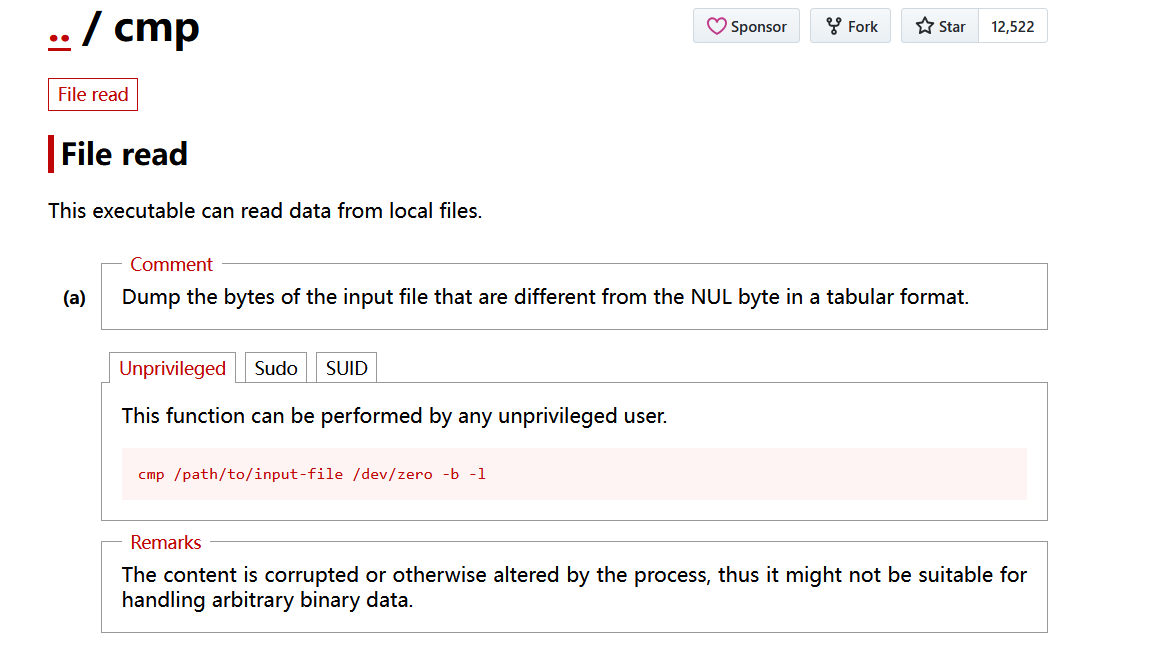The width and height of the screenshot is (1168, 649).
Task: Switch to the SUID tab
Action: [x=346, y=368]
